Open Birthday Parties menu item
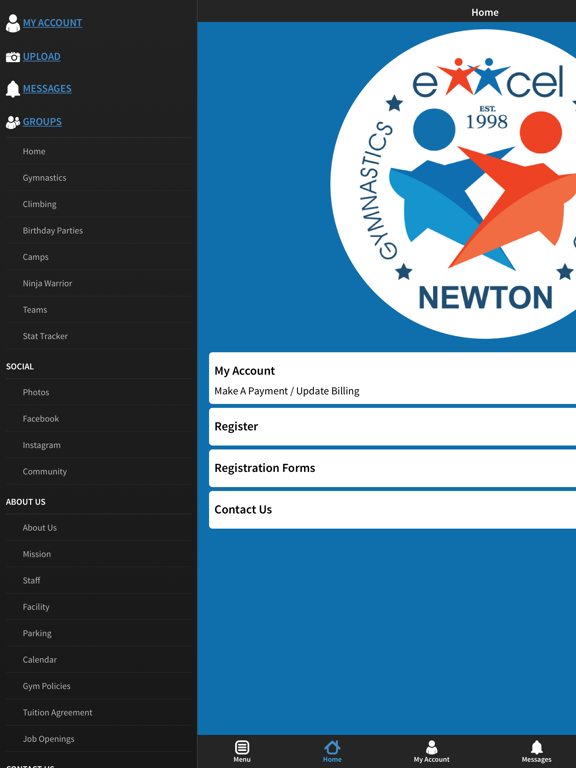Viewport: 576px width, 768px height. point(98,231)
